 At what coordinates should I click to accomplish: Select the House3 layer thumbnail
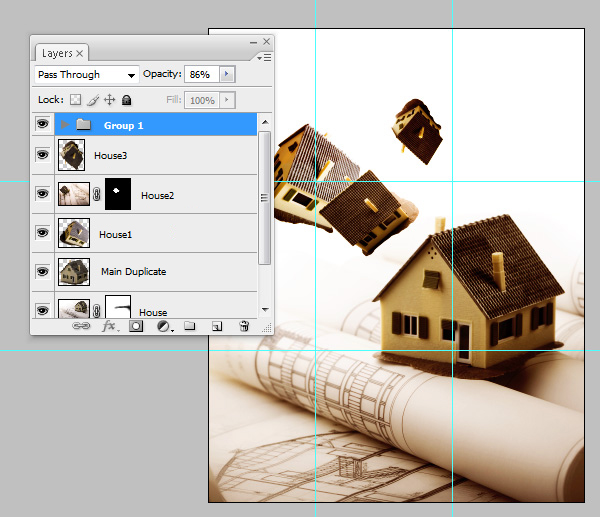coord(71,155)
